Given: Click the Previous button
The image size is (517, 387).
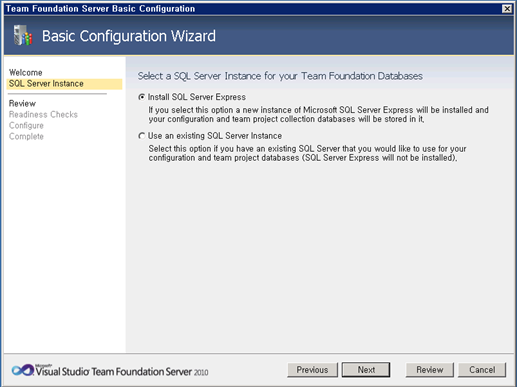Looking at the screenshot, I should point(312,370).
